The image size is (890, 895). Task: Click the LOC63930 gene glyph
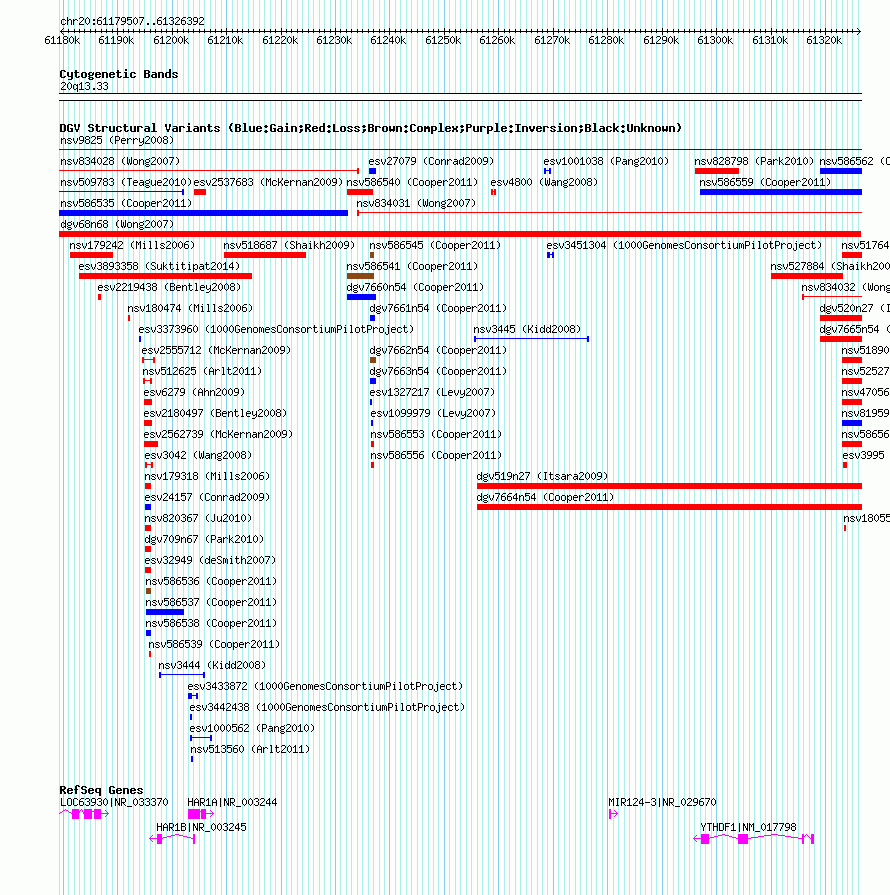(x=84, y=814)
